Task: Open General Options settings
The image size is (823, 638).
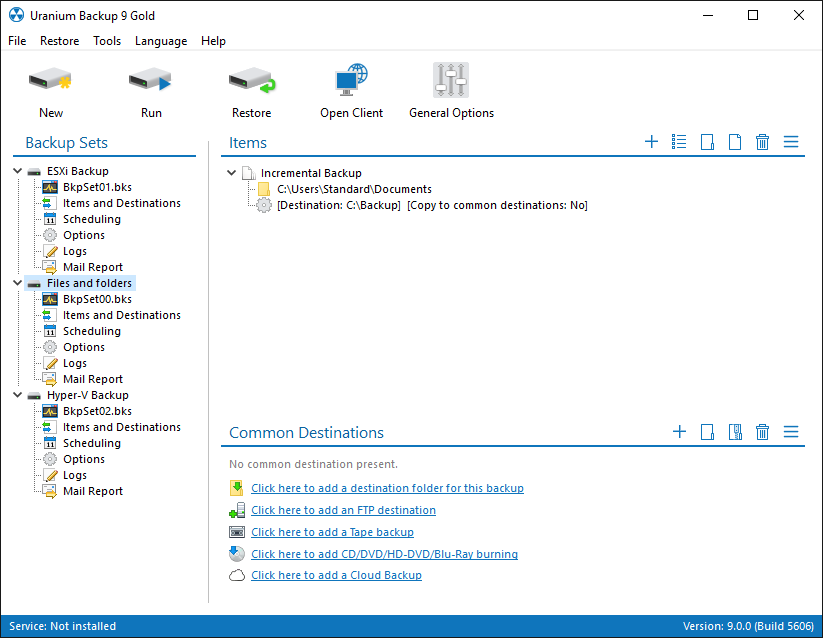Action: (450, 90)
